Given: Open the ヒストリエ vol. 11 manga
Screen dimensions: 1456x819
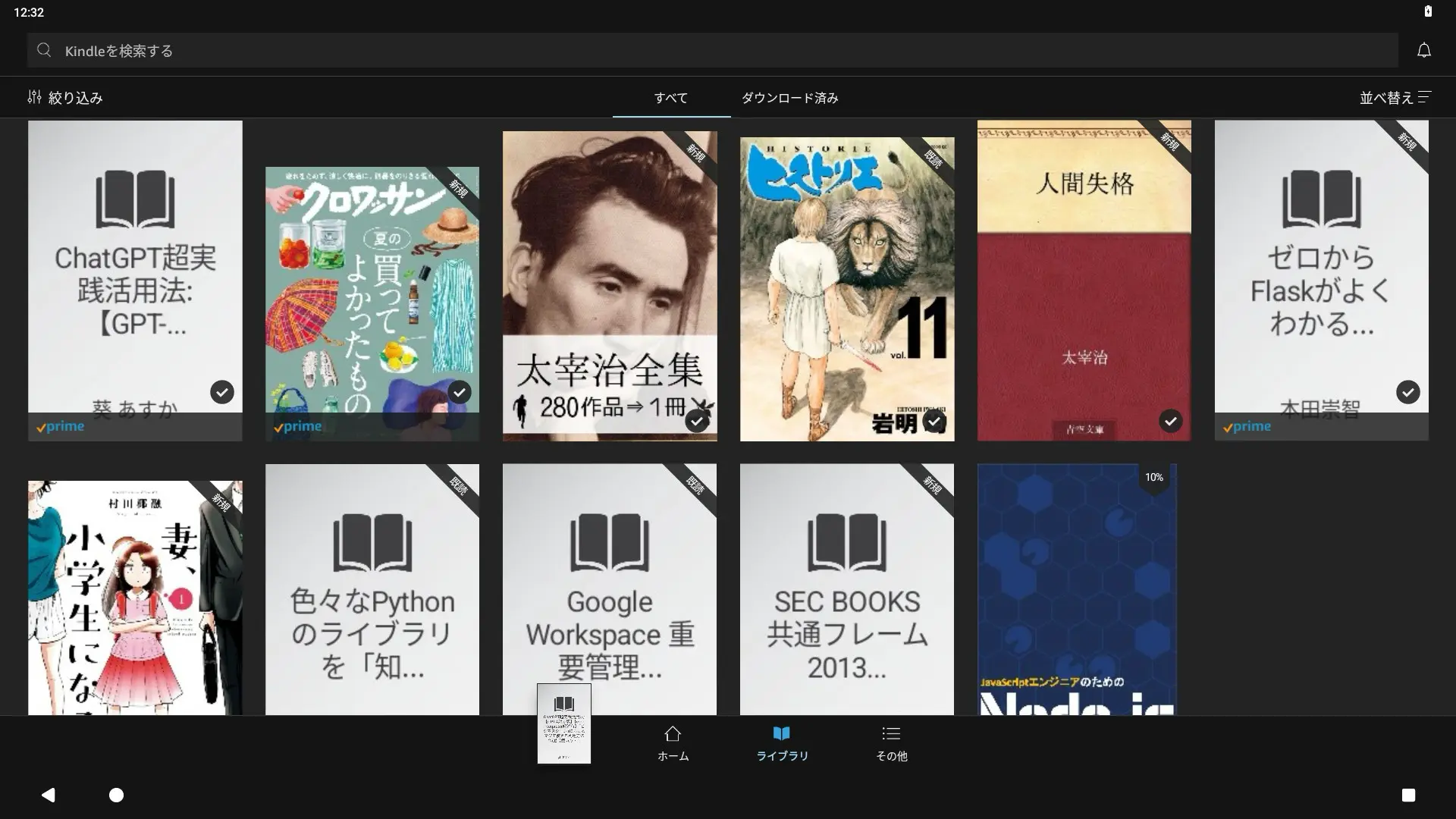Looking at the screenshot, I should 847,289.
